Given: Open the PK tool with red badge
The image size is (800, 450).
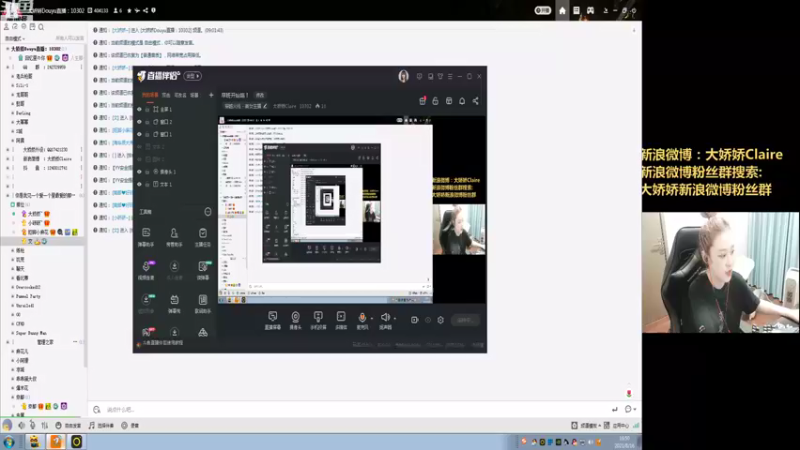Looking at the screenshot, I should click(x=147, y=332).
